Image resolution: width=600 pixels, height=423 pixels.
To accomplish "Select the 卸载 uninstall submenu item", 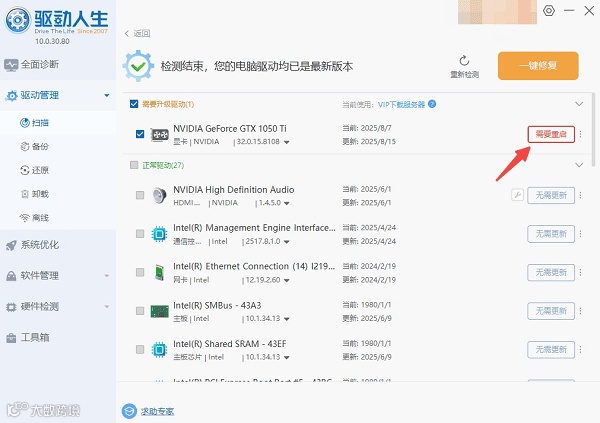I will click(x=58, y=194).
